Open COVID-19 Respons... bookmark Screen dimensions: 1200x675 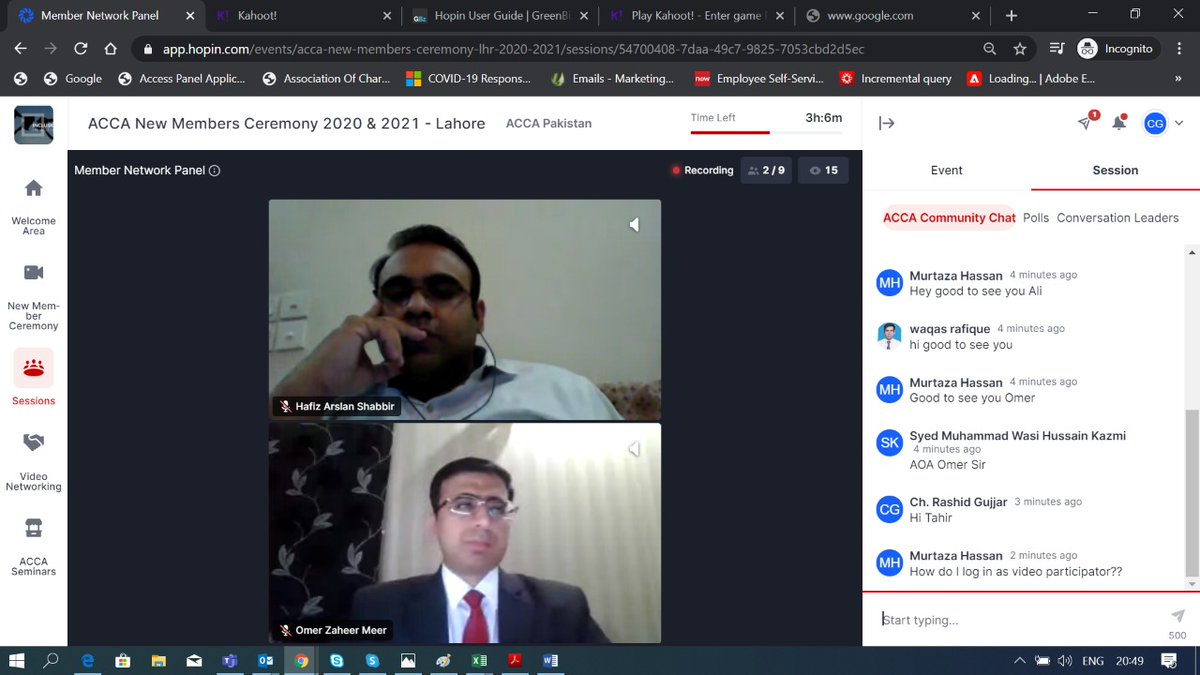tap(468, 78)
